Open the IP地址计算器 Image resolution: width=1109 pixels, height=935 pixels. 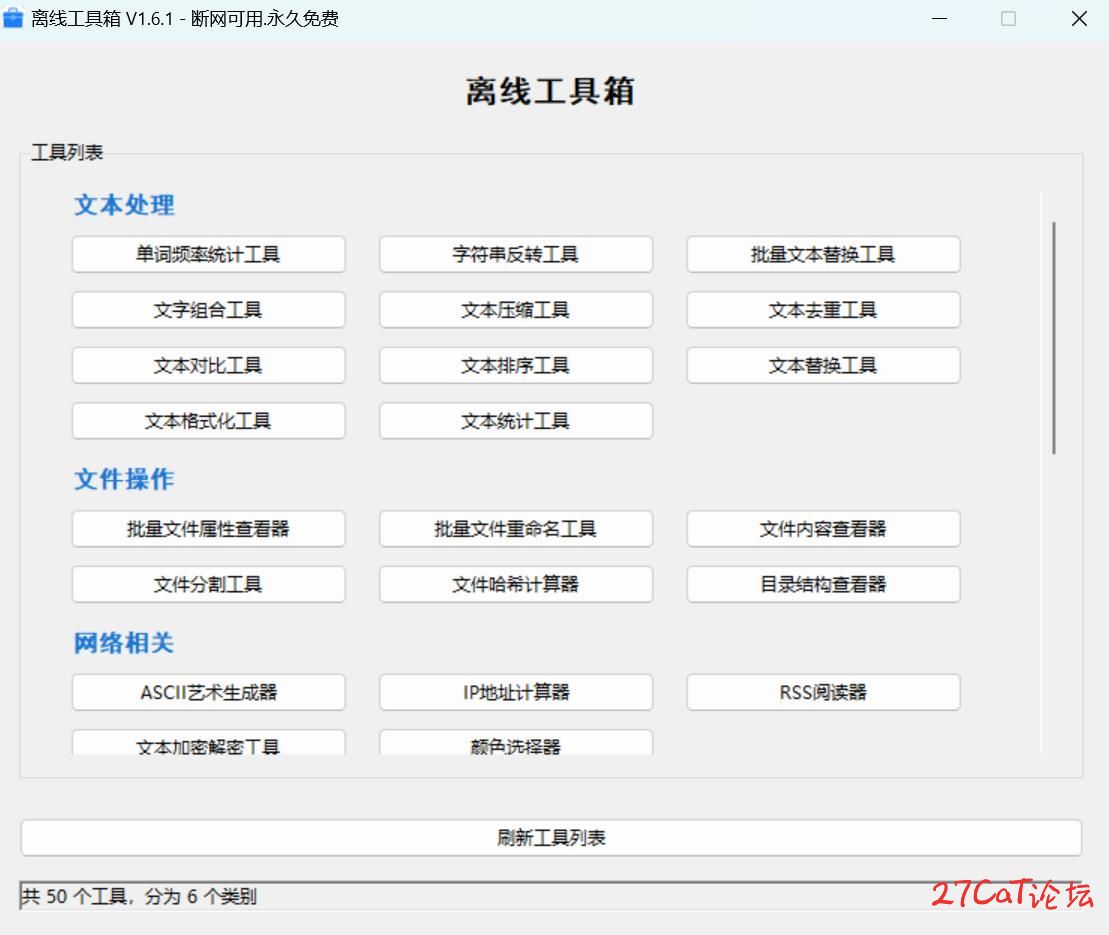click(x=515, y=692)
